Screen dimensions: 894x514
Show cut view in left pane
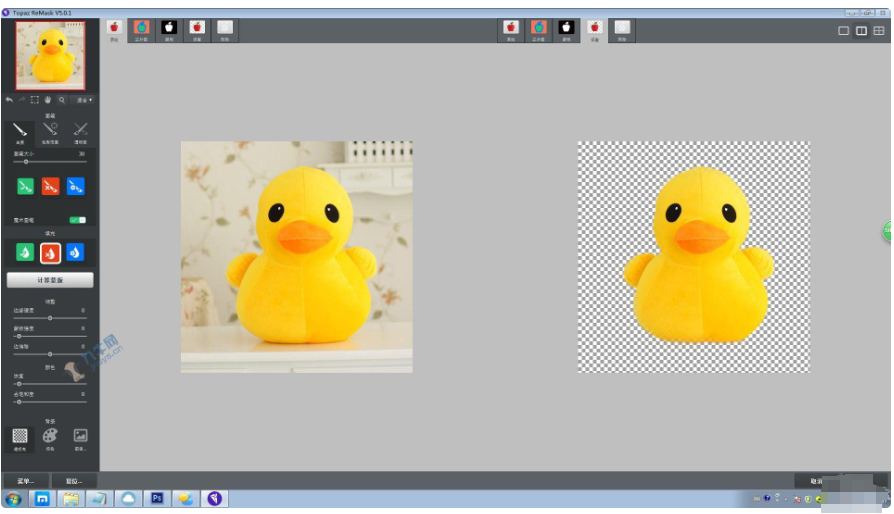coord(225,30)
